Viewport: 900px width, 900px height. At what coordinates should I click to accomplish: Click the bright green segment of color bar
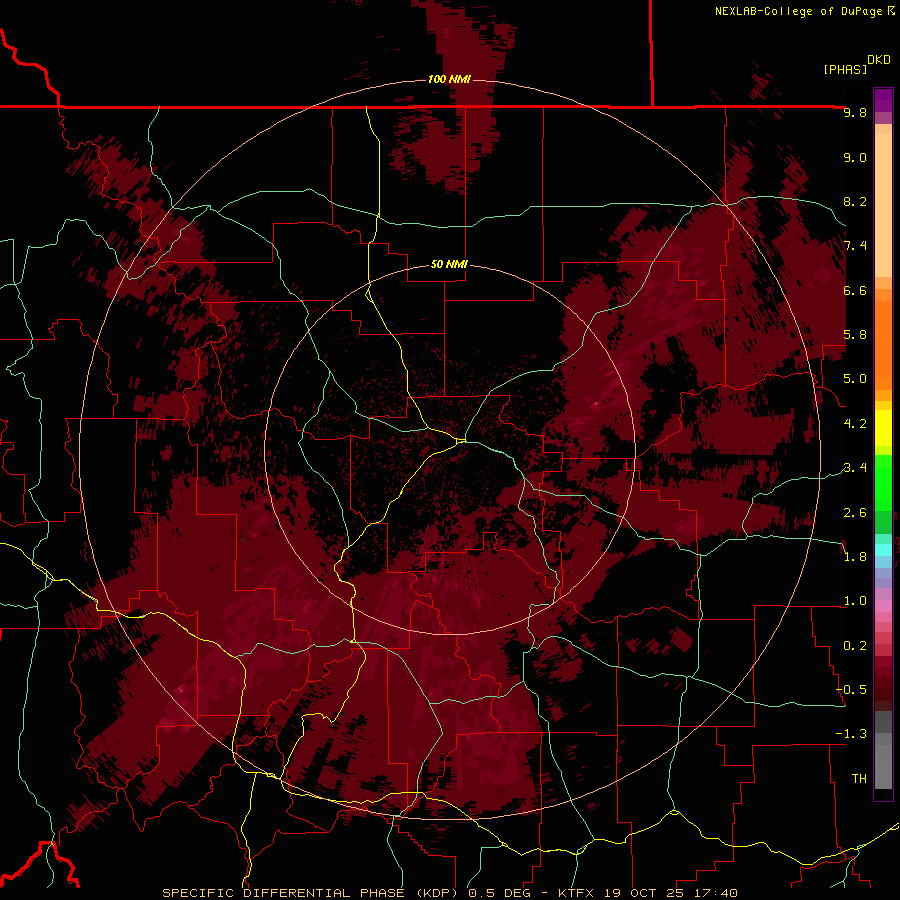(x=883, y=483)
